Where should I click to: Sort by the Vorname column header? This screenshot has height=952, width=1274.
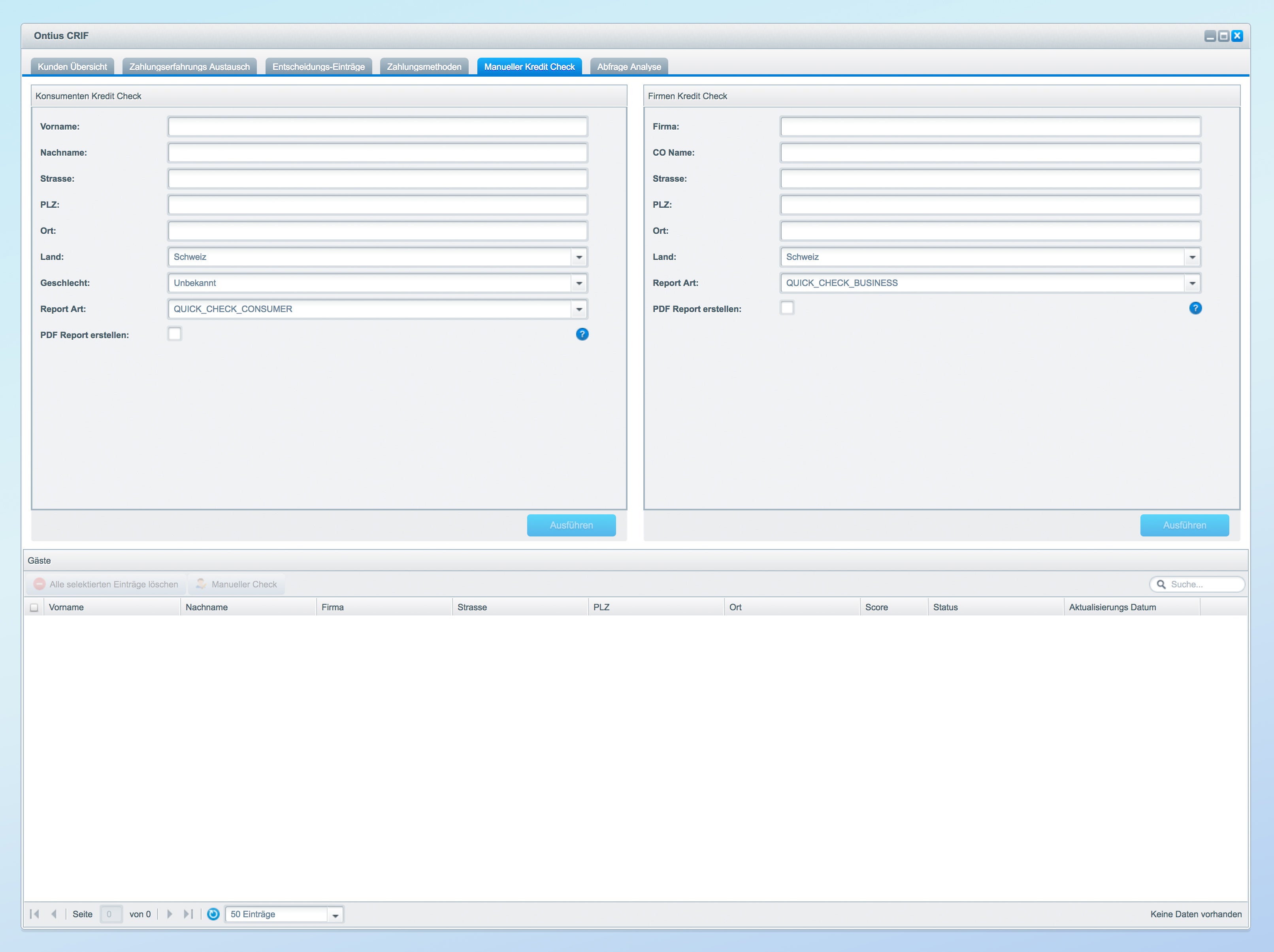pyautogui.click(x=112, y=607)
